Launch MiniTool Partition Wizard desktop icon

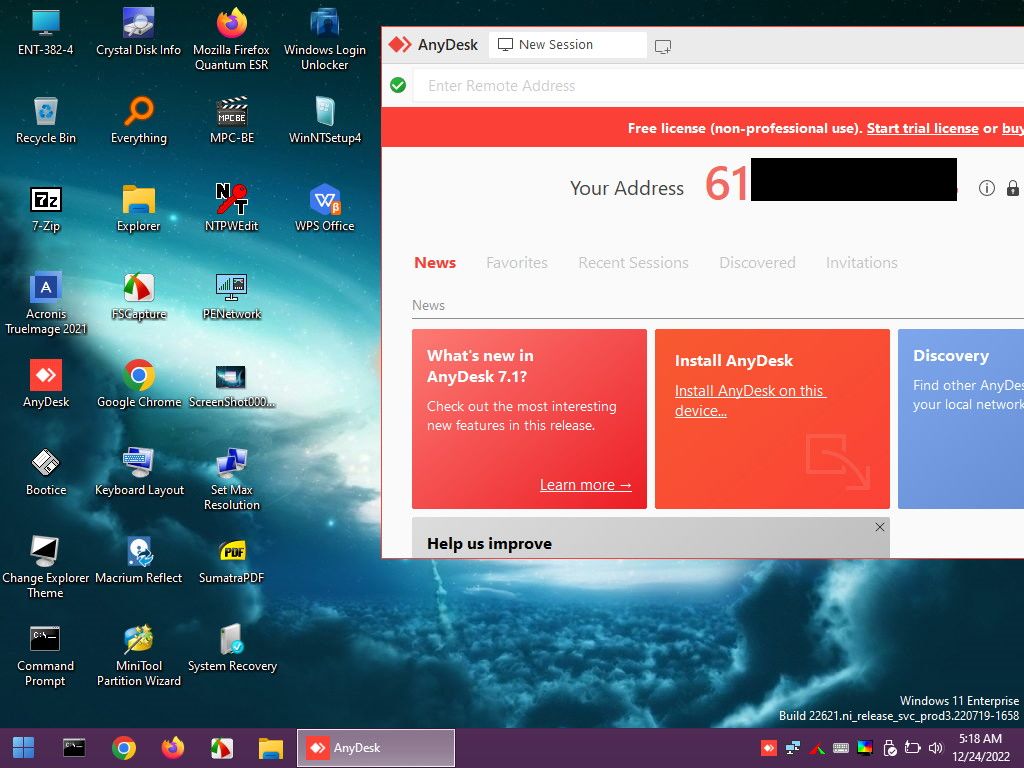(x=138, y=655)
